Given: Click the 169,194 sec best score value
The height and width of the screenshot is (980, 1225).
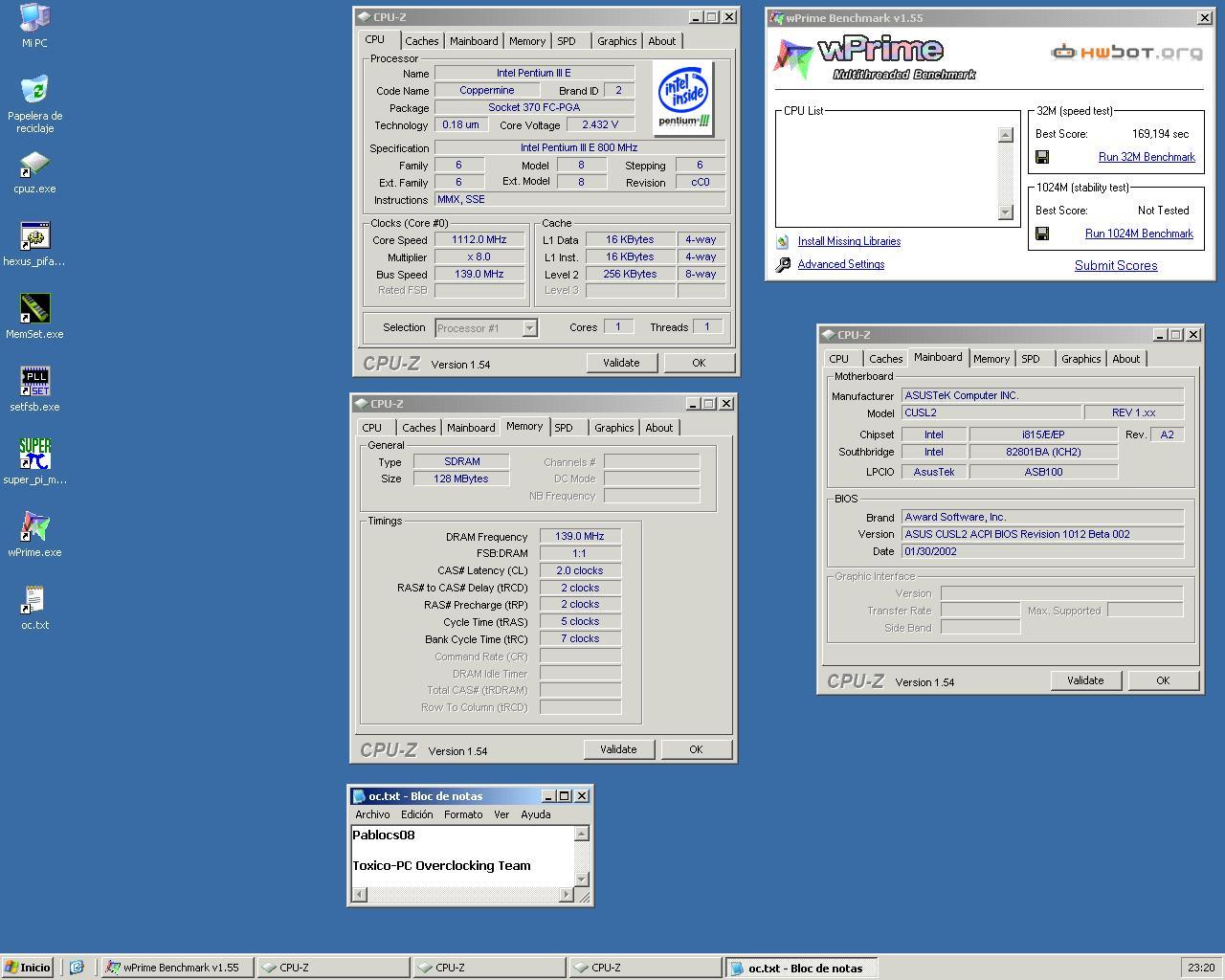Looking at the screenshot, I should tap(1160, 134).
